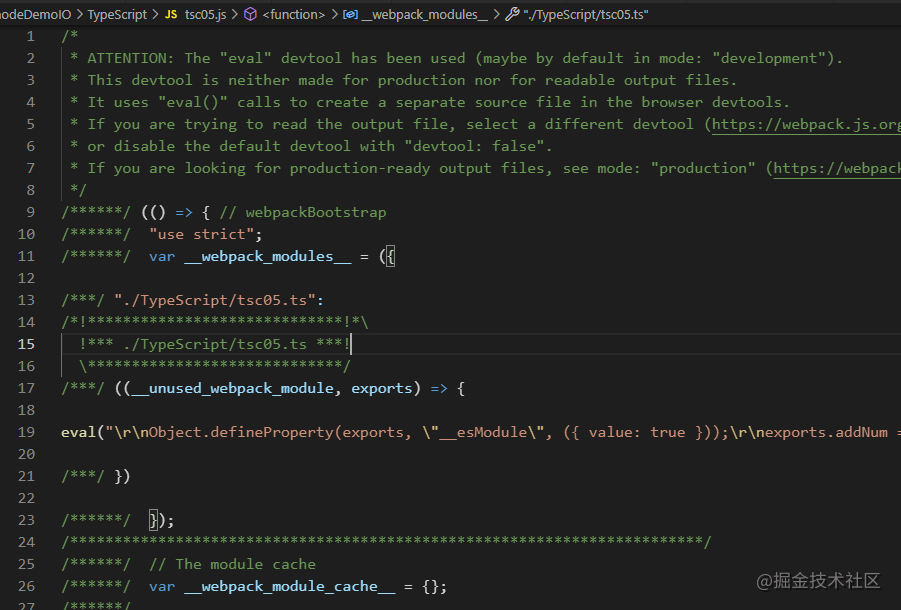Click the opening brace highlighted on line 11

391,256
